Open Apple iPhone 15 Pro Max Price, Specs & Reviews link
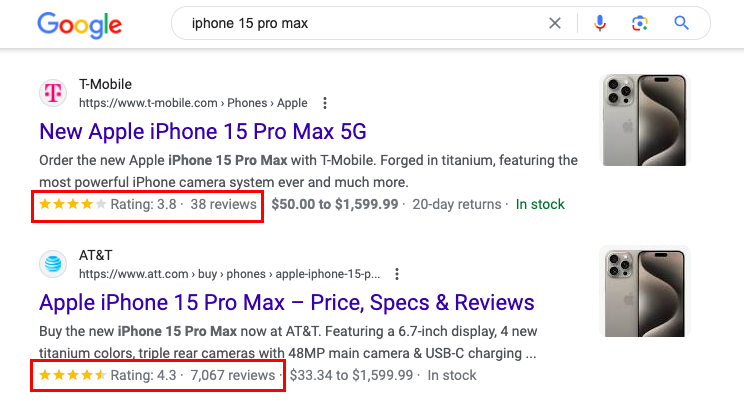This screenshot has width=744, height=406. click(287, 302)
